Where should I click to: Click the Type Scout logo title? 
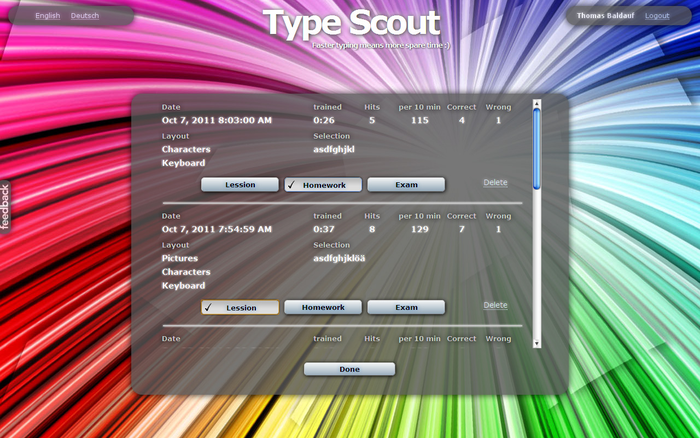351,23
